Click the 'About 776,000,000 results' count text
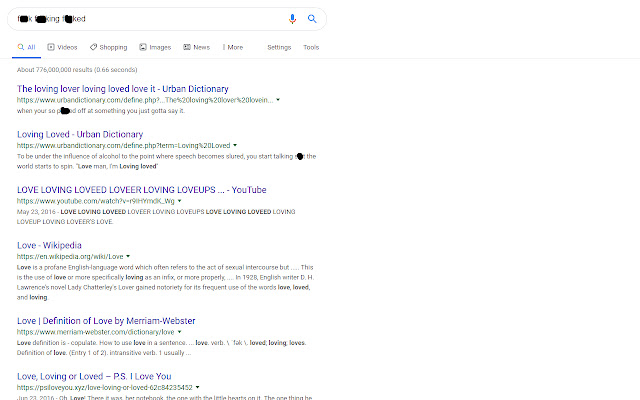The image size is (640, 400). 77,70
